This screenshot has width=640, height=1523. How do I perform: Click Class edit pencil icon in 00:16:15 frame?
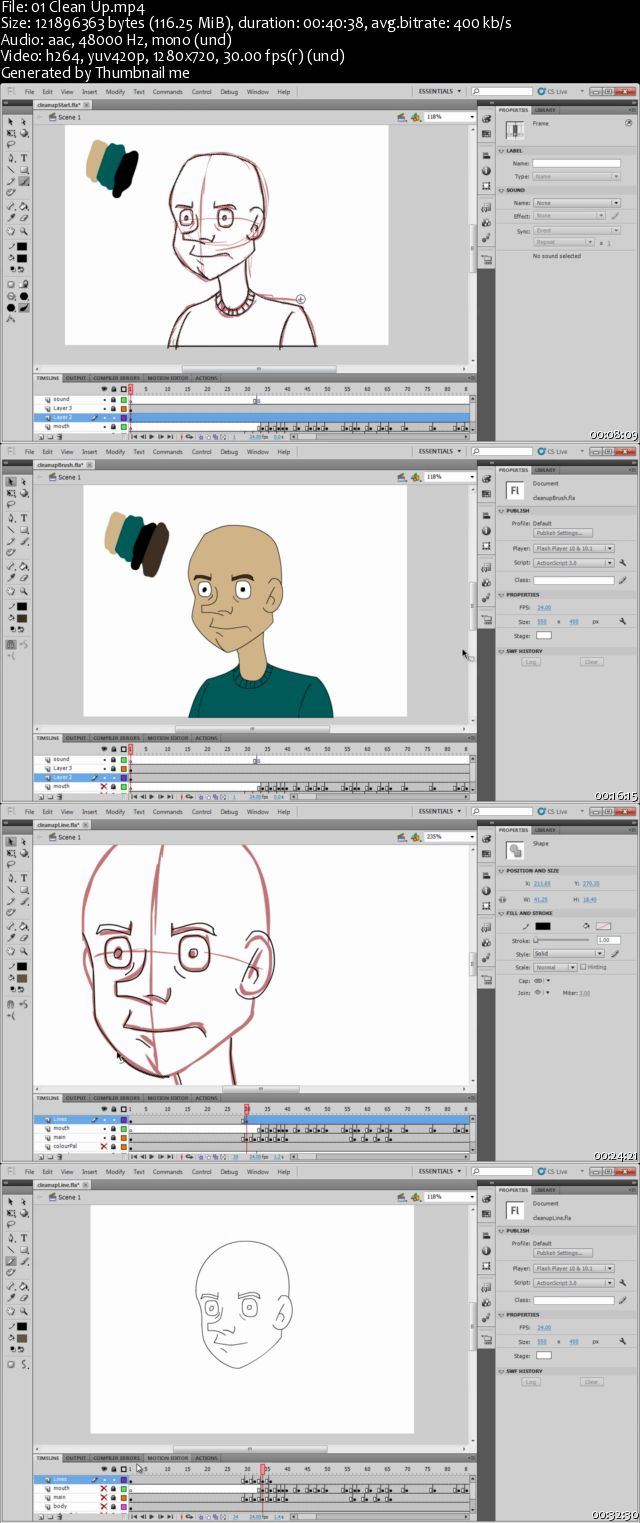point(623,580)
